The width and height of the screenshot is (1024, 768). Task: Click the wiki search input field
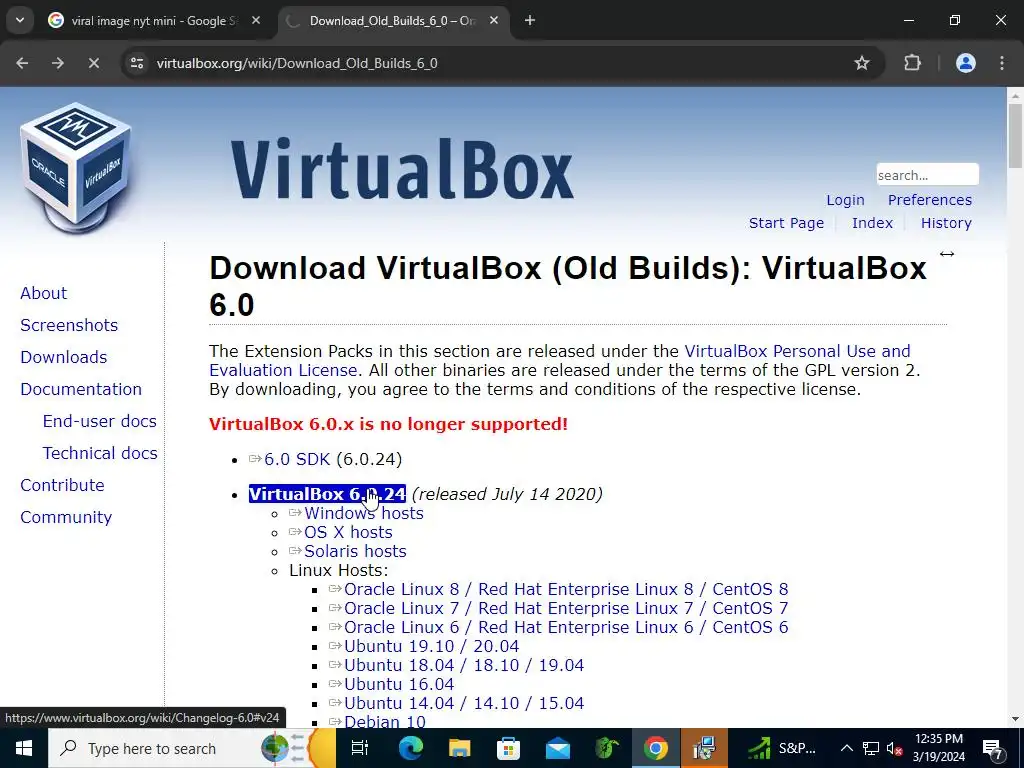pyautogui.click(x=927, y=175)
